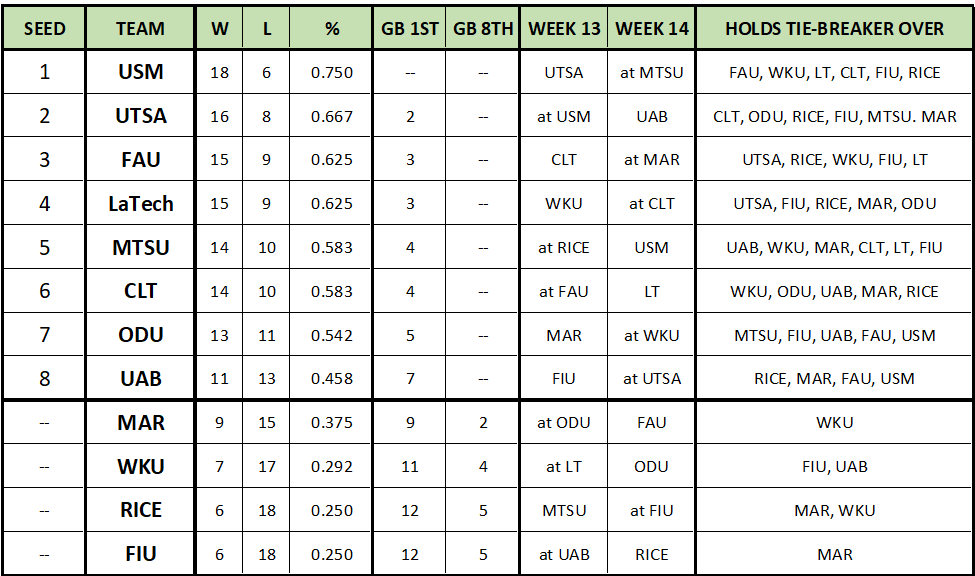Select the GB 1ST column header
This screenshot has height=576, width=975.
tap(410, 29)
